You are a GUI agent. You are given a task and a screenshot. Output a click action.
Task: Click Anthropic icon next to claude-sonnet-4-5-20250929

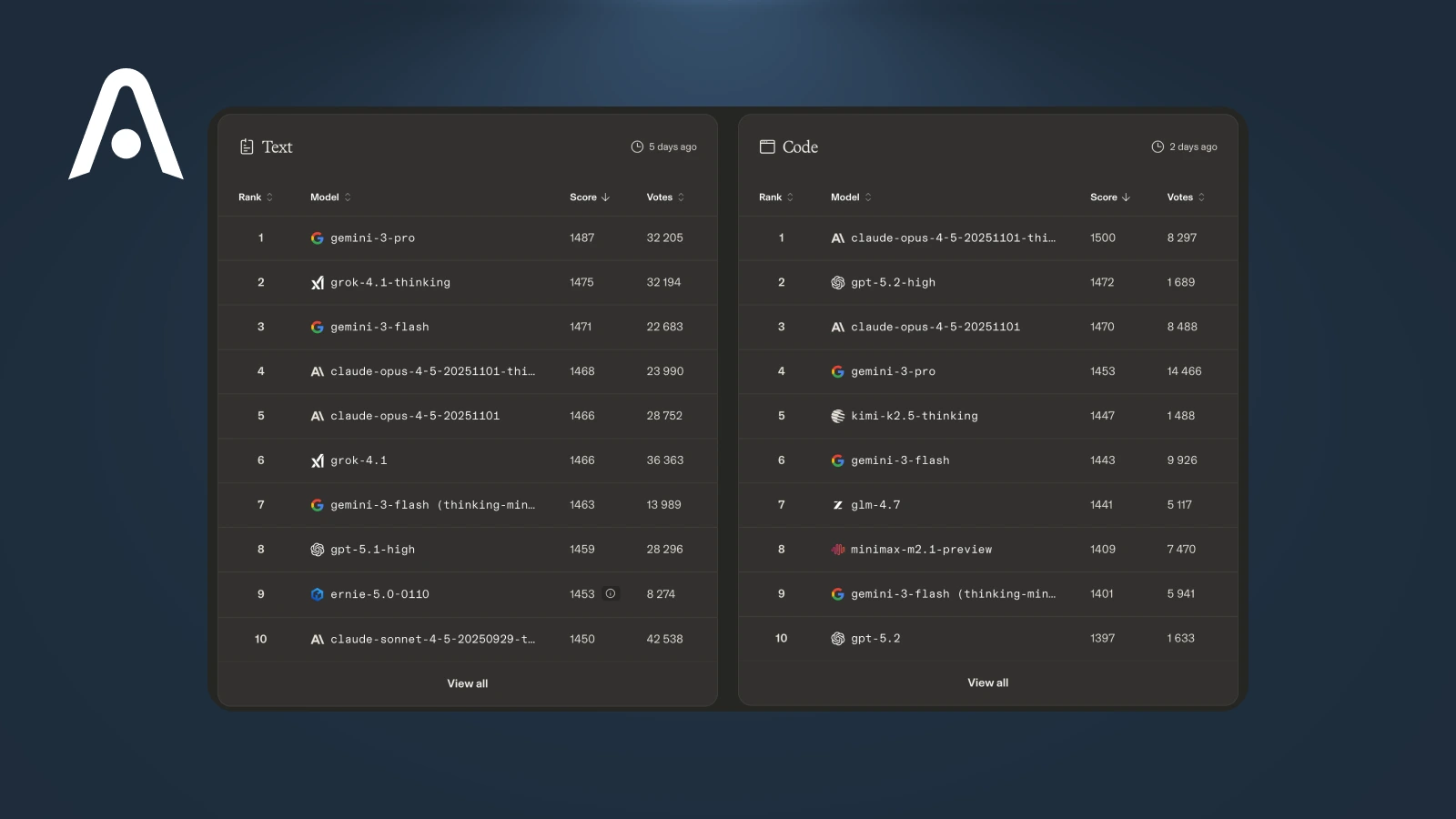pos(318,639)
